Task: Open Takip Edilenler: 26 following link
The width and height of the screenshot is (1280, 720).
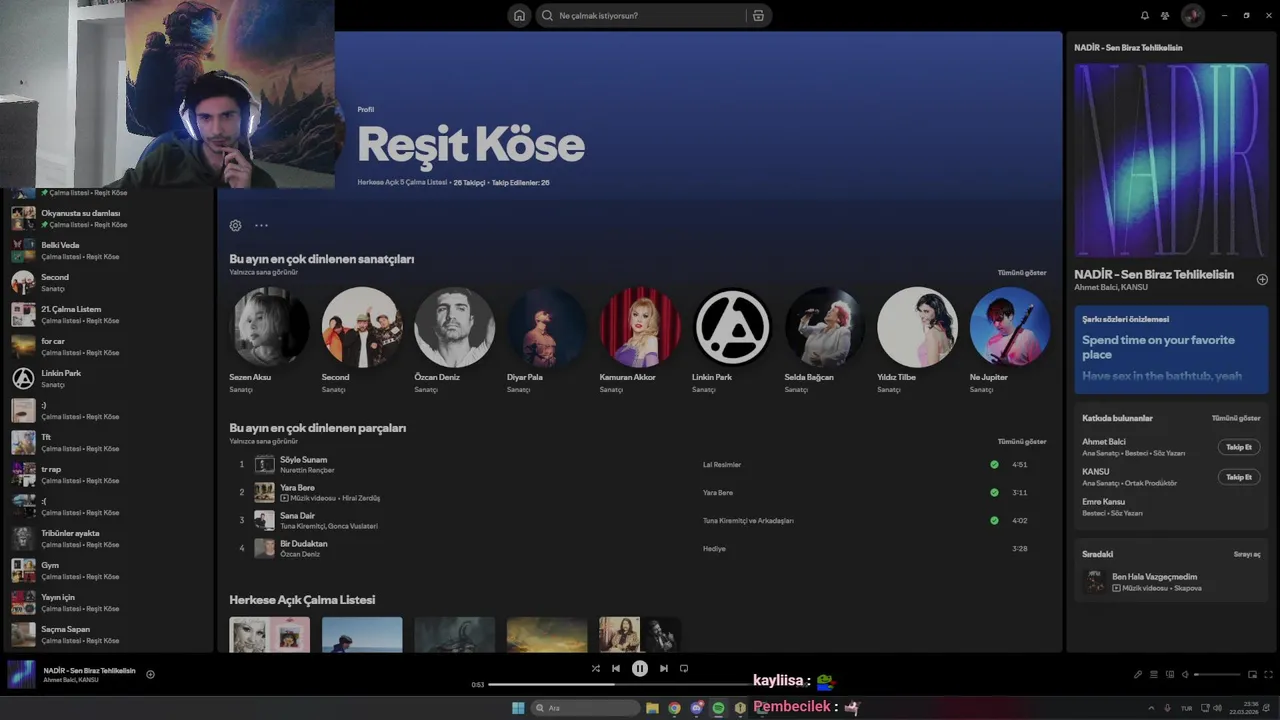Action: click(520, 183)
